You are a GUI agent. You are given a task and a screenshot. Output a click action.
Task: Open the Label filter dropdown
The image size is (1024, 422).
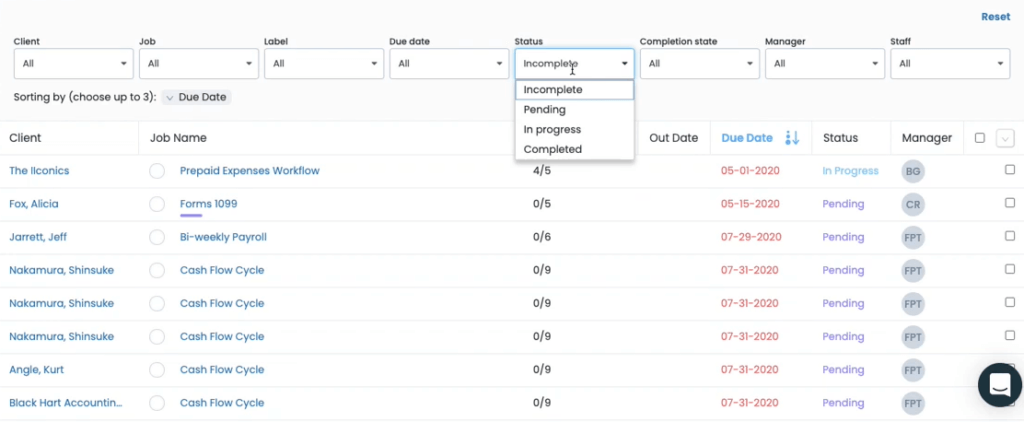pyautogui.click(x=324, y=63)
